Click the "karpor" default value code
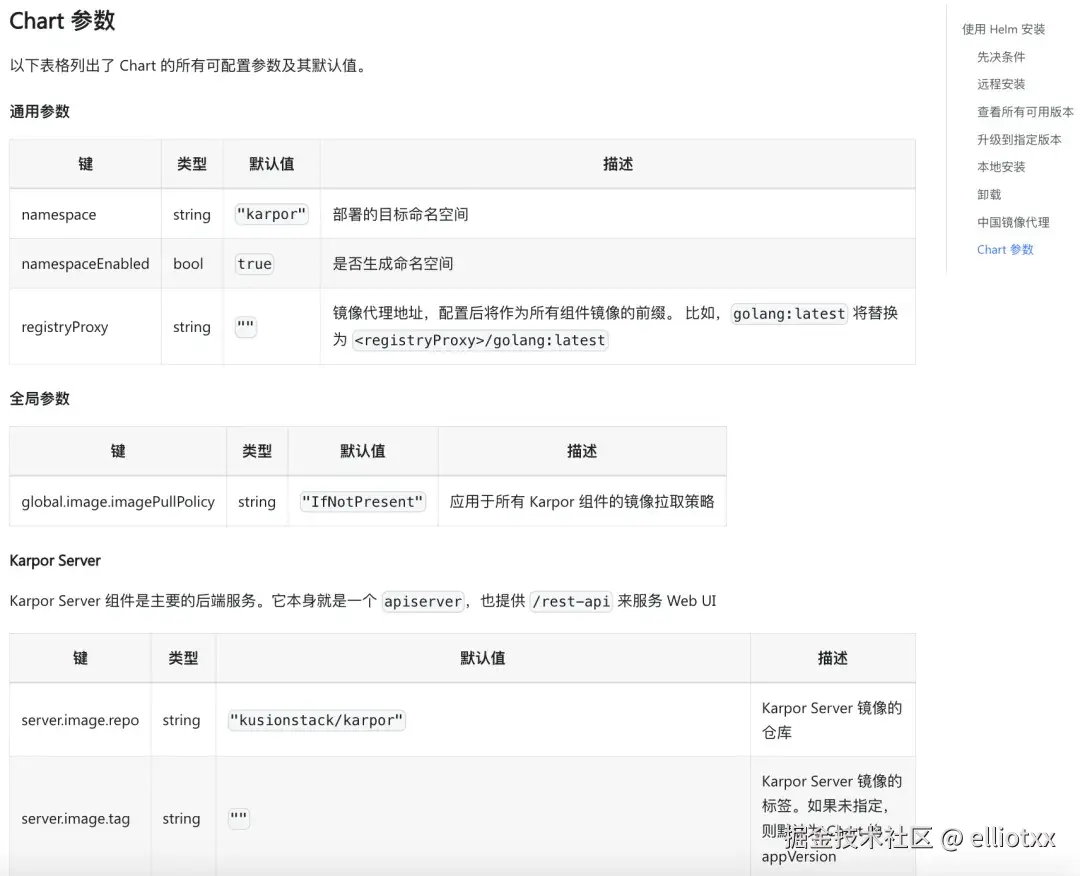The image size is (1080, 876). tap(271, 214)
